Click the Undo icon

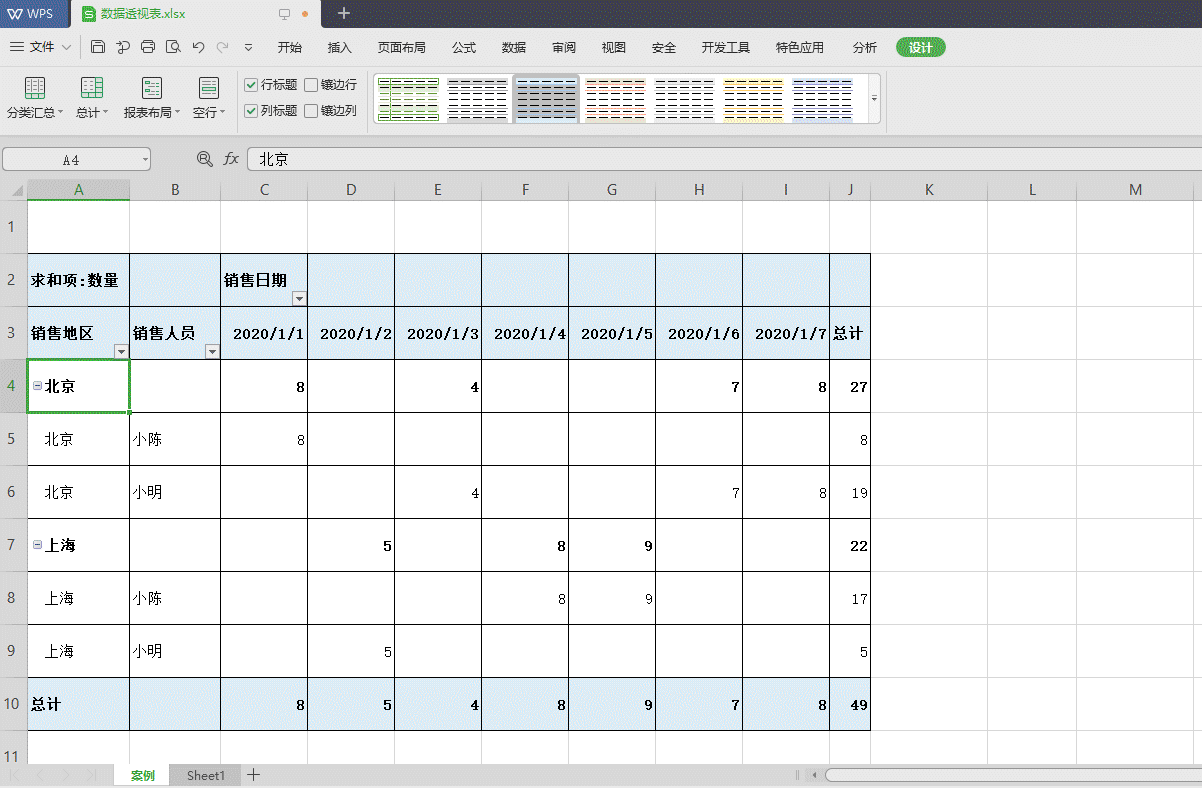click(x=197, y=46)
